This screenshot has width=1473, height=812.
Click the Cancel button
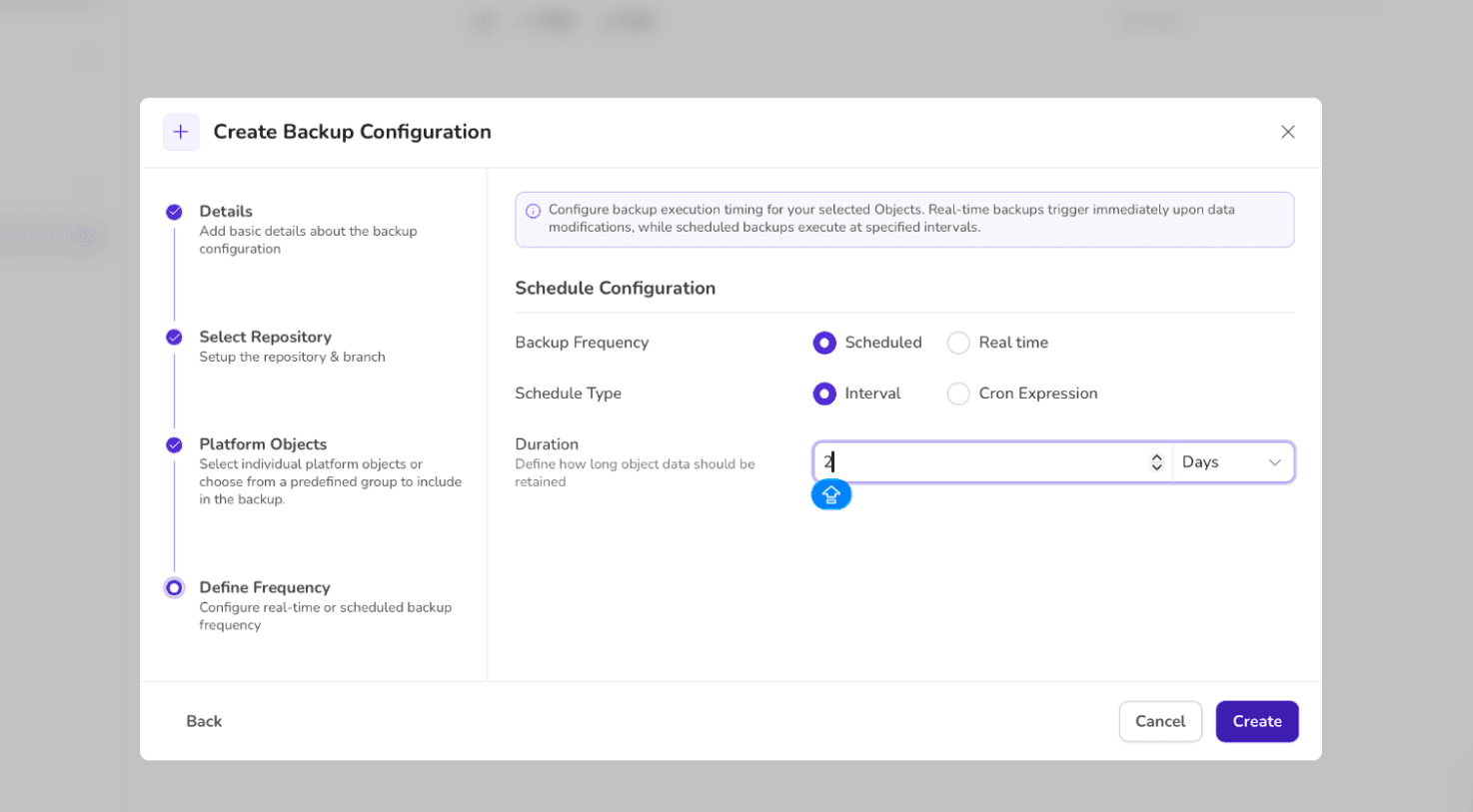pos(1159,721)
